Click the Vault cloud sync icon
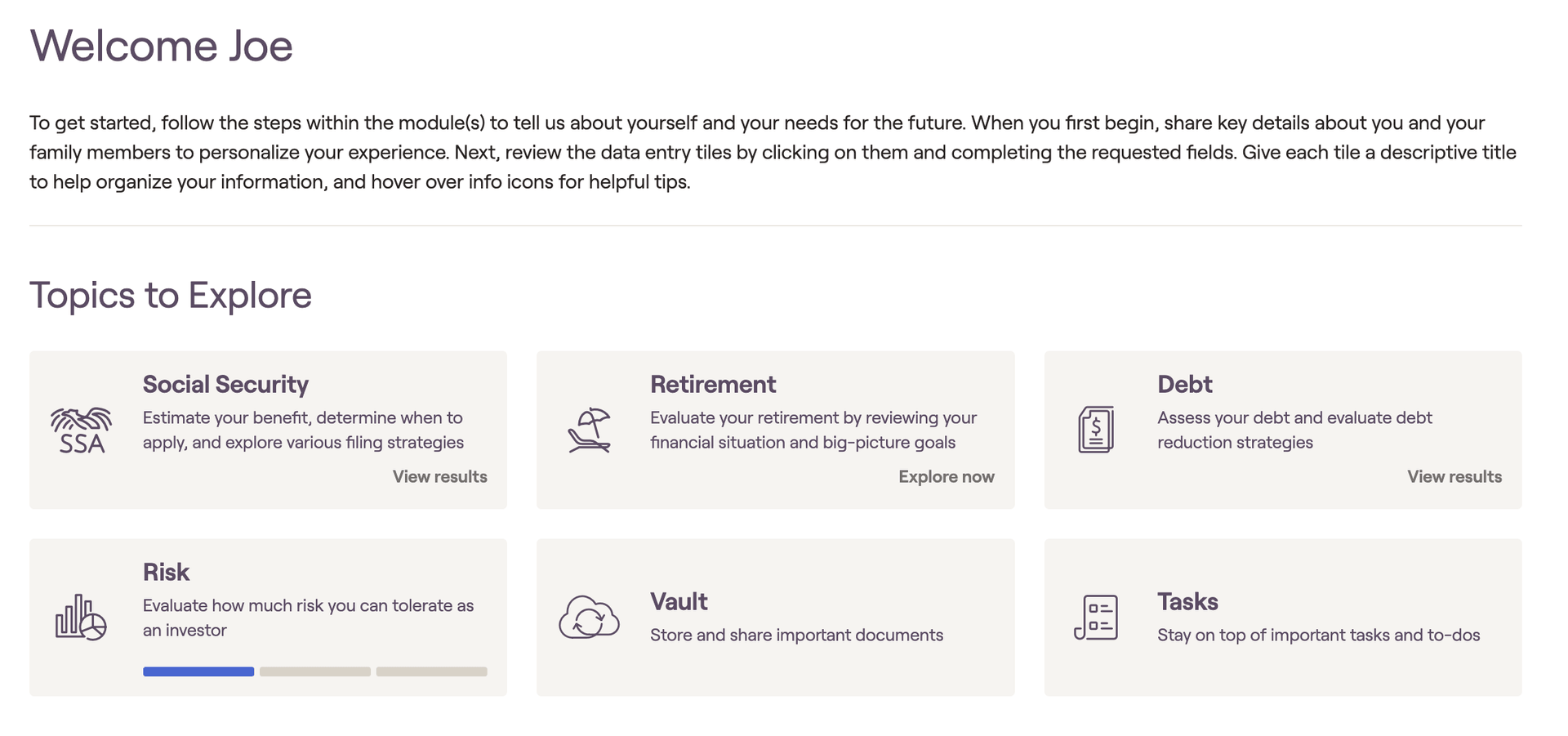This screenshot has width=1568, height=736. point(589,618)
